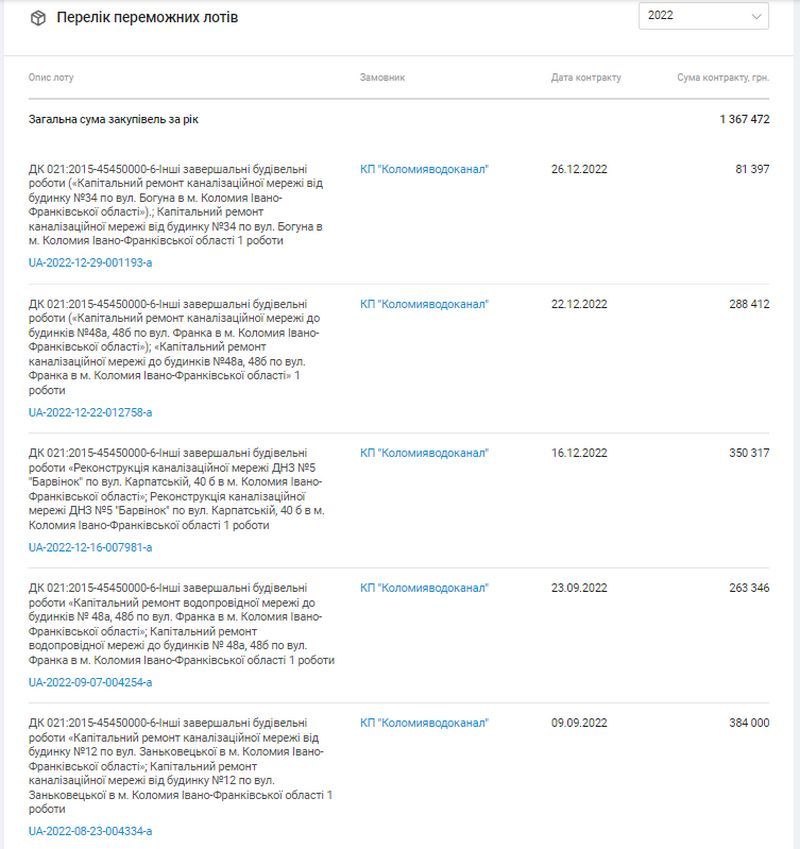The image size is (800, 849).
Task: Open tender link UA-2022-12-16-007981-a
Action: 90,547
